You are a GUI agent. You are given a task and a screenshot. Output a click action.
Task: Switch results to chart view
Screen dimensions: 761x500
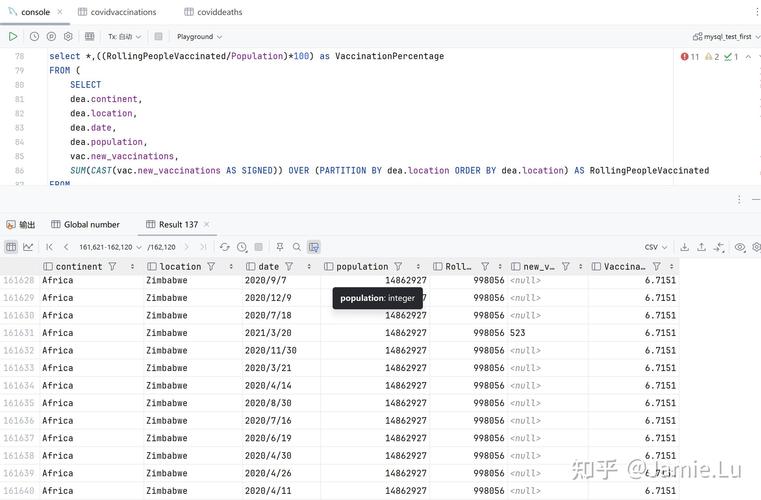tap(28, 247)
